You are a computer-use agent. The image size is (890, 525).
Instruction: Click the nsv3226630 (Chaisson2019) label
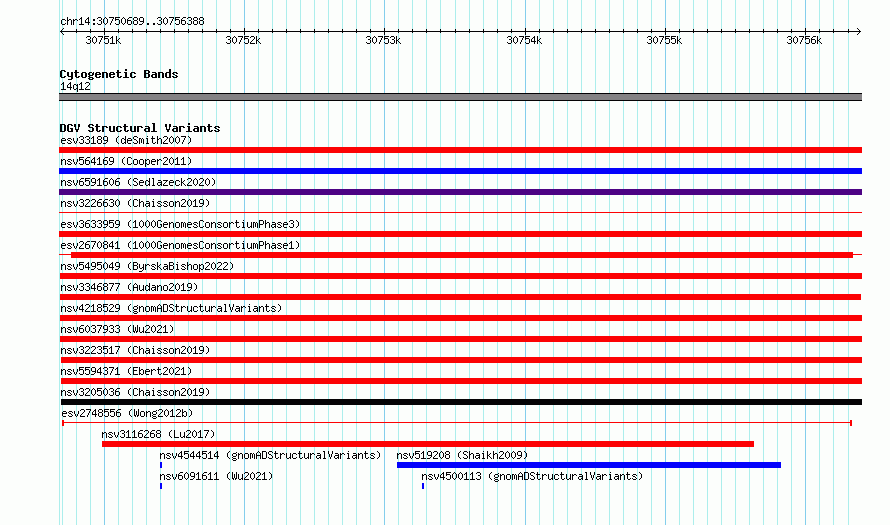[x=135, y=203]
